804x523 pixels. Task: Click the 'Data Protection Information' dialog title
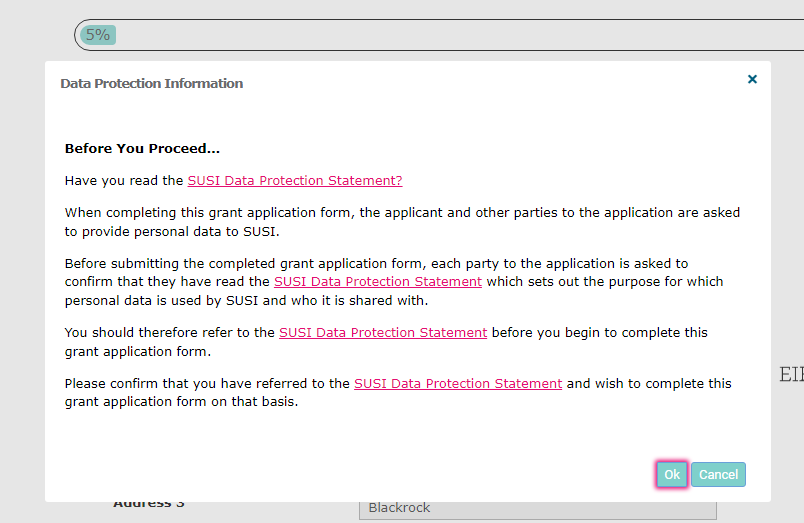[152, 84]
